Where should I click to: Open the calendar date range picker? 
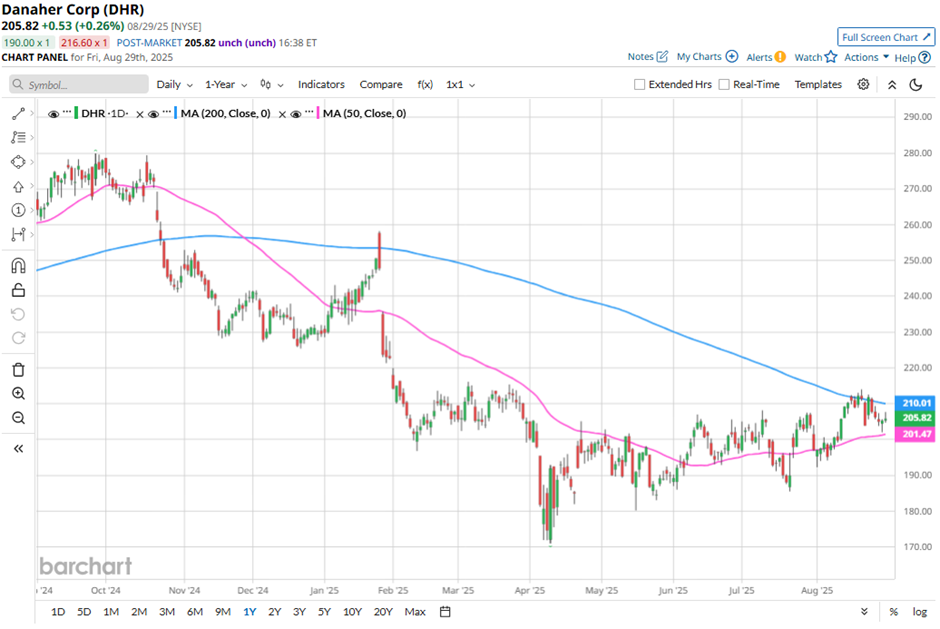[x=445, y=612]
